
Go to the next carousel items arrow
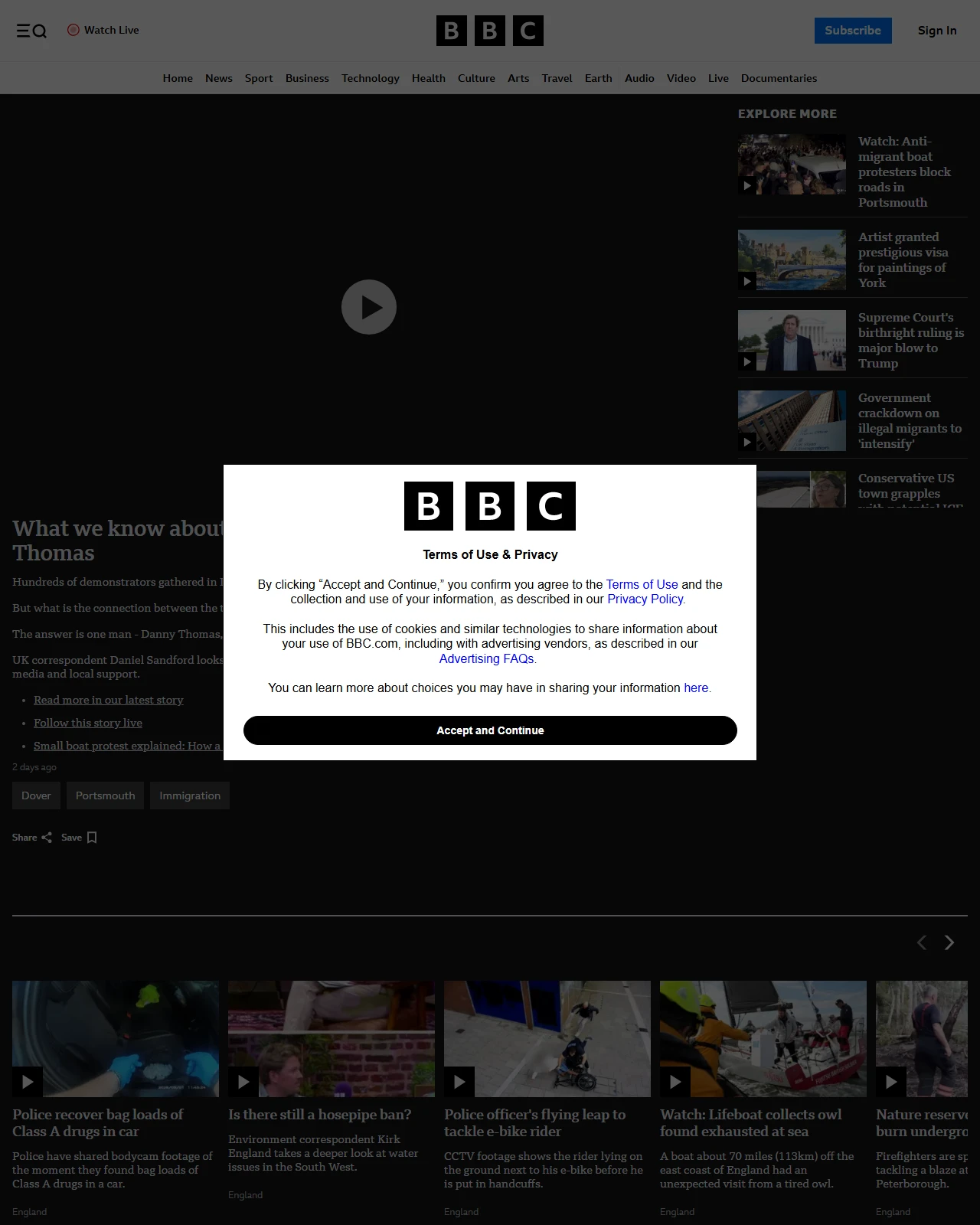(x=949, y=942)
